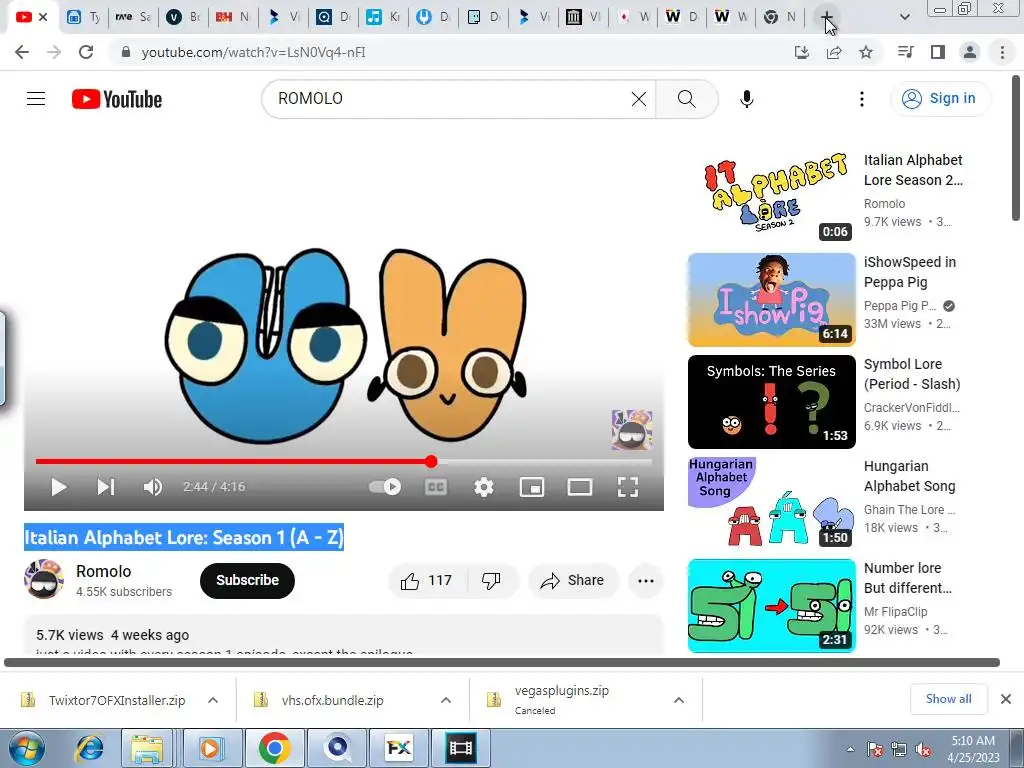The width and height of the screenshot is (1024, 768).
Task: Switch to the tab labeled Ty
Action: (84, 17)
